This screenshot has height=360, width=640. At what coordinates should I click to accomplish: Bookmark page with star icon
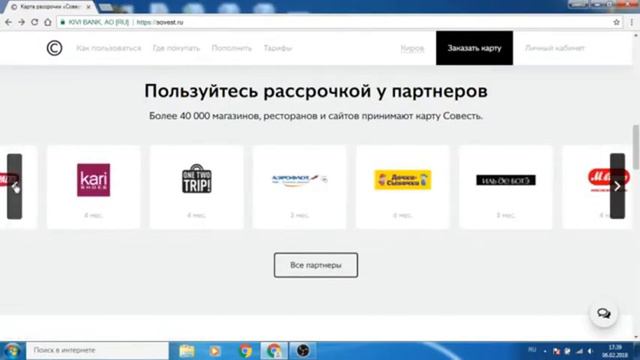[x=616, y=22]
